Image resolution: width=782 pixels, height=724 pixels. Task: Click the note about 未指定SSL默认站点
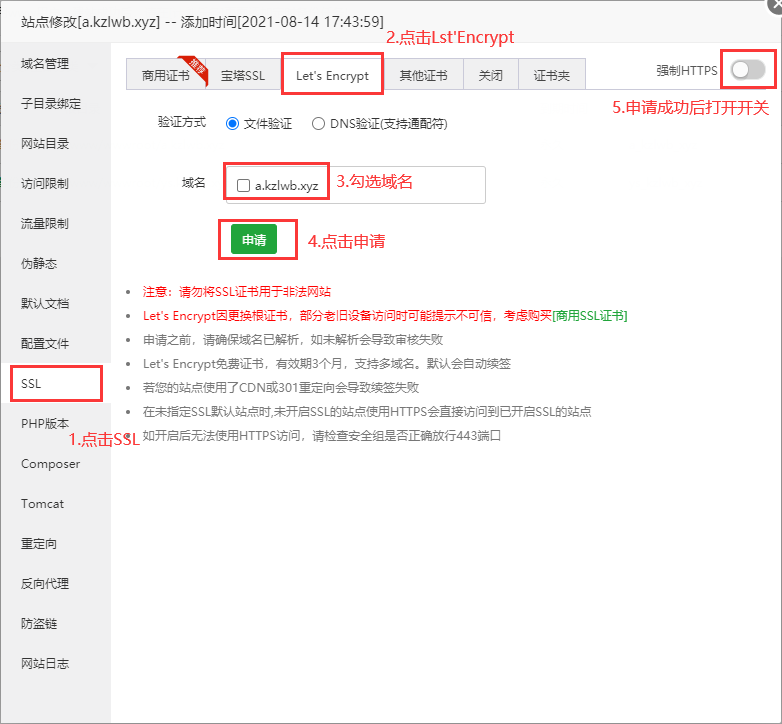pyautogui.click(x=367, y=411)
